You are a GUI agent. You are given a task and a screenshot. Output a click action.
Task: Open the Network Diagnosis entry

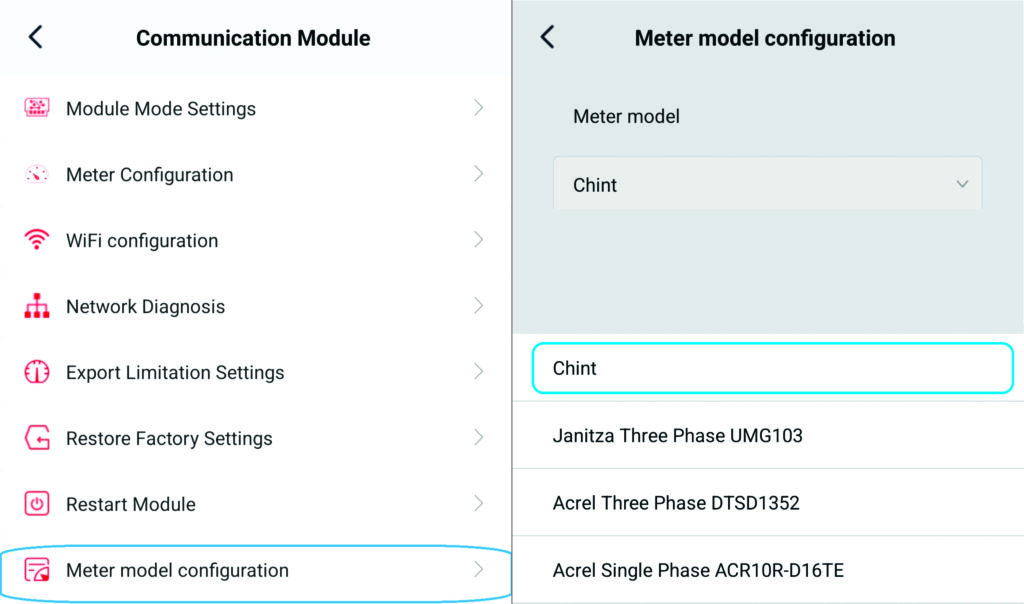click(146, 306)
